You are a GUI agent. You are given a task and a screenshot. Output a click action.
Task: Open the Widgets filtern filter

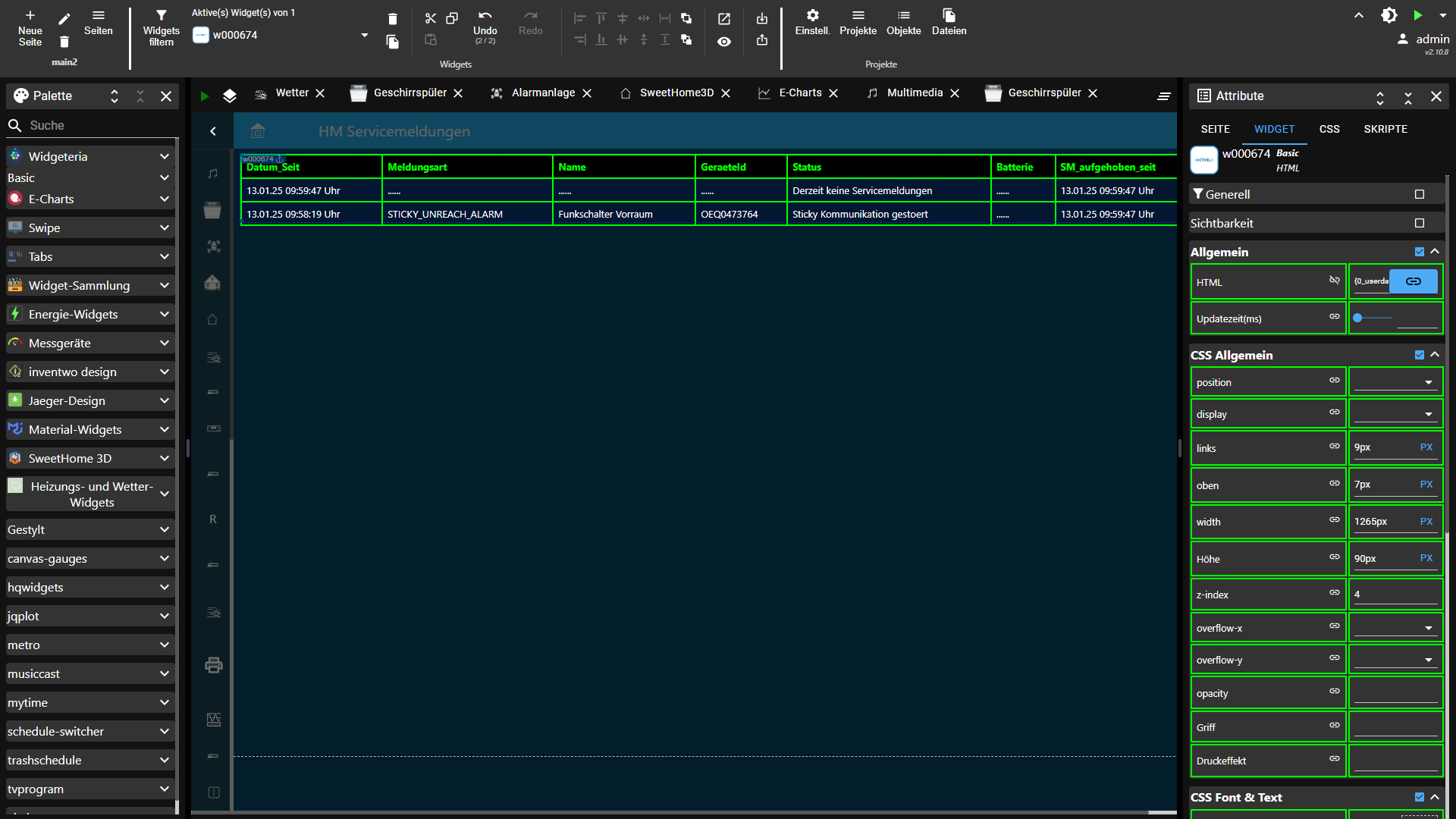click(162, 28)
